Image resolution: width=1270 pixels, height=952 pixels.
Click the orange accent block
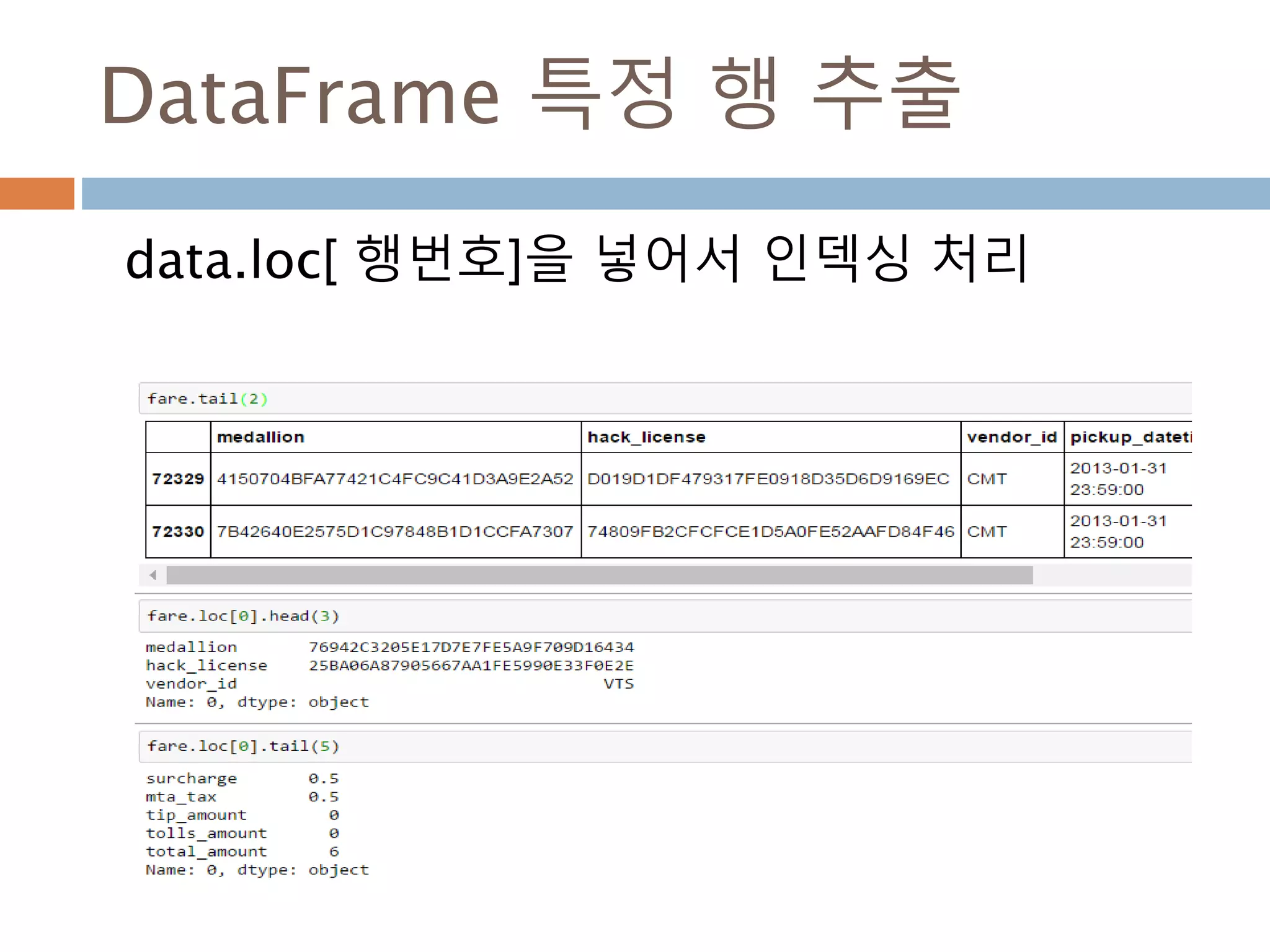[x=37, y=193]
